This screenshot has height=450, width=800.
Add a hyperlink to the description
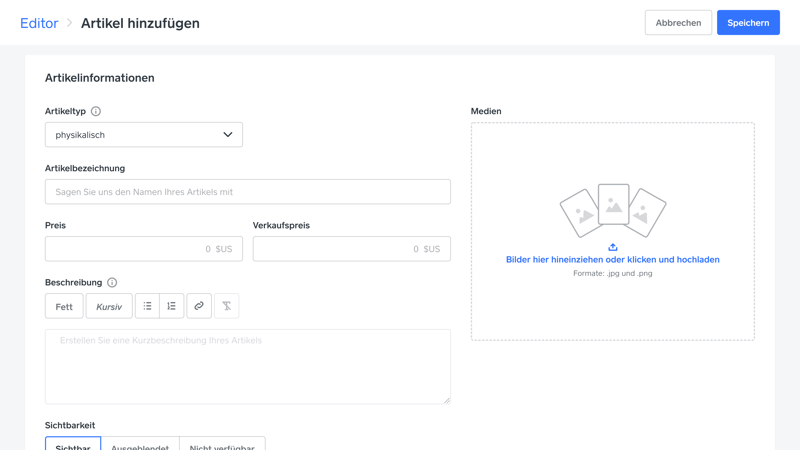point(199,306)
